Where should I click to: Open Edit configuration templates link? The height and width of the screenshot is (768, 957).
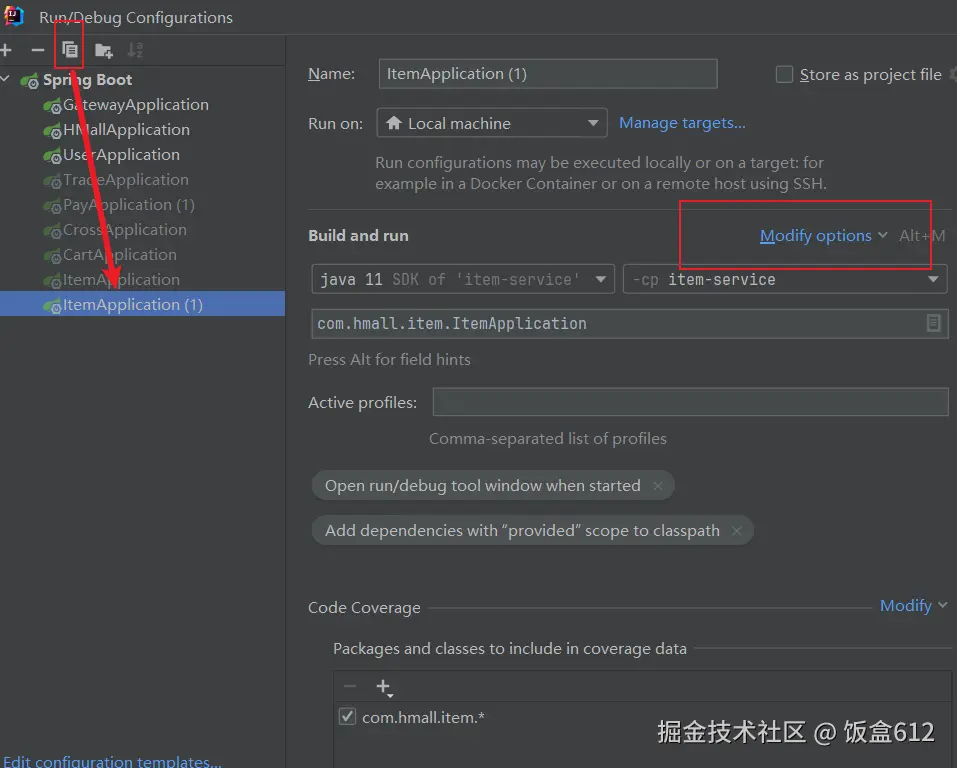tap(112, 761)
